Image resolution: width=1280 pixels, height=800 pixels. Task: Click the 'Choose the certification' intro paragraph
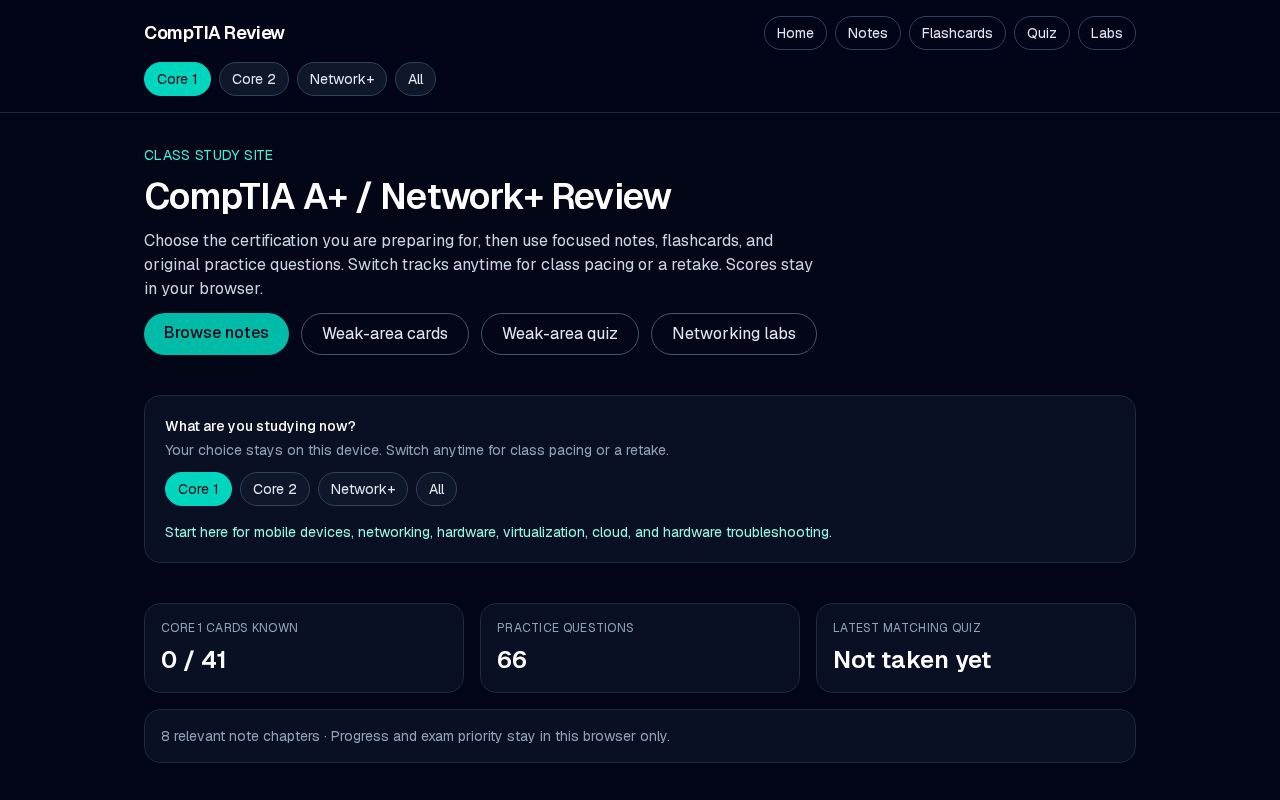pyautogui.click(x=479, y=265)
